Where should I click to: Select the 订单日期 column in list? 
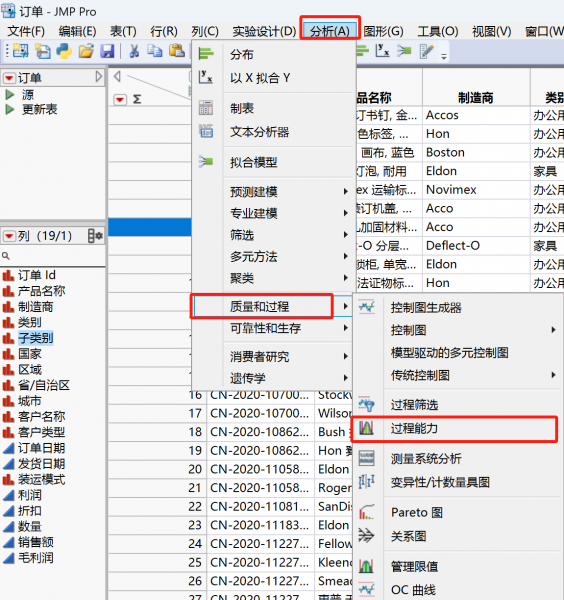42,448
